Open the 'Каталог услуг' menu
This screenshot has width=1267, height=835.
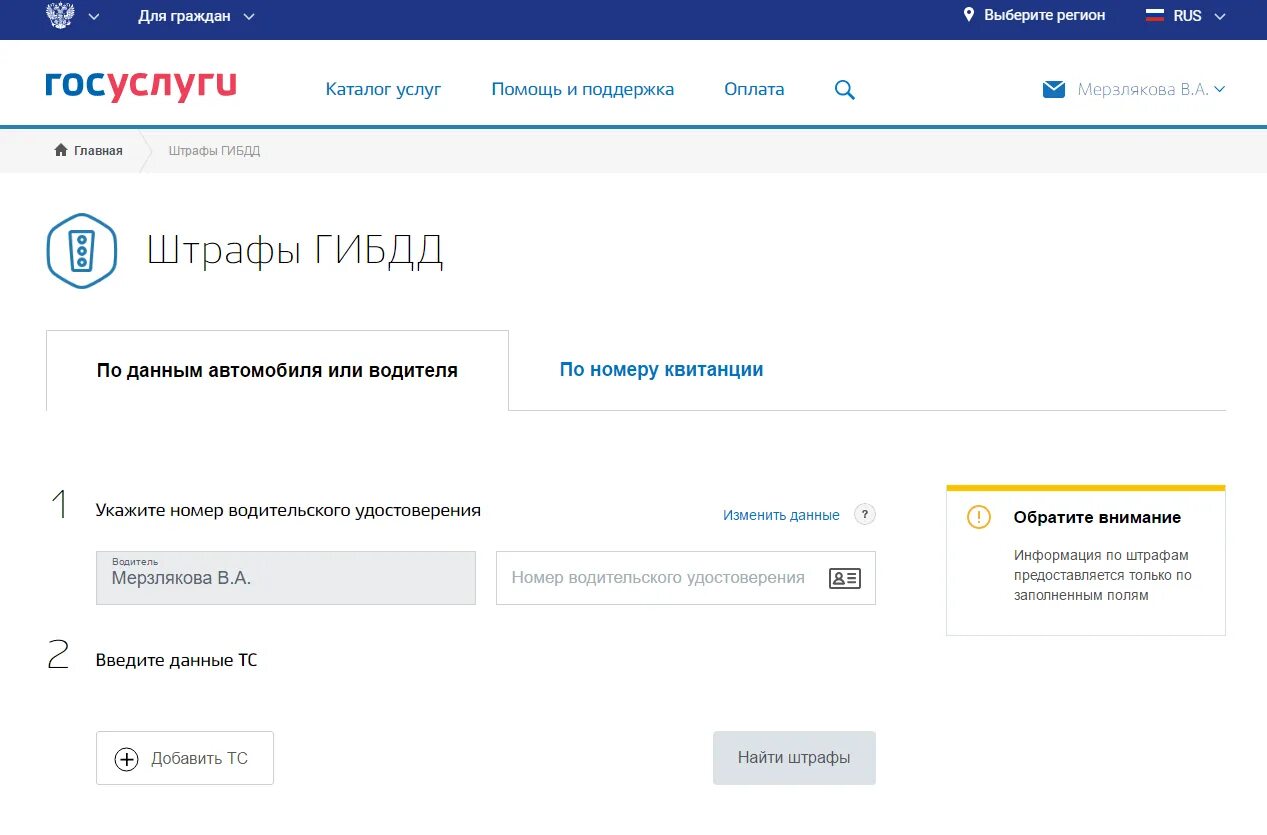(383, 89)
